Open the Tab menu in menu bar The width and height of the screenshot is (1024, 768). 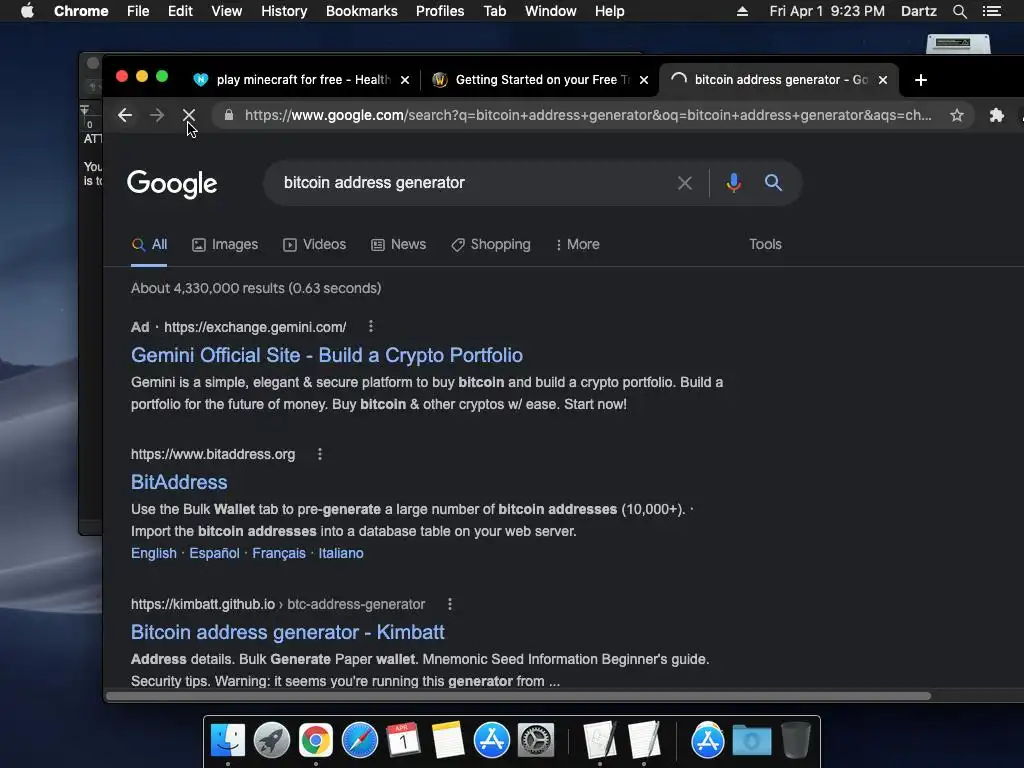click(x=494, y=11)
